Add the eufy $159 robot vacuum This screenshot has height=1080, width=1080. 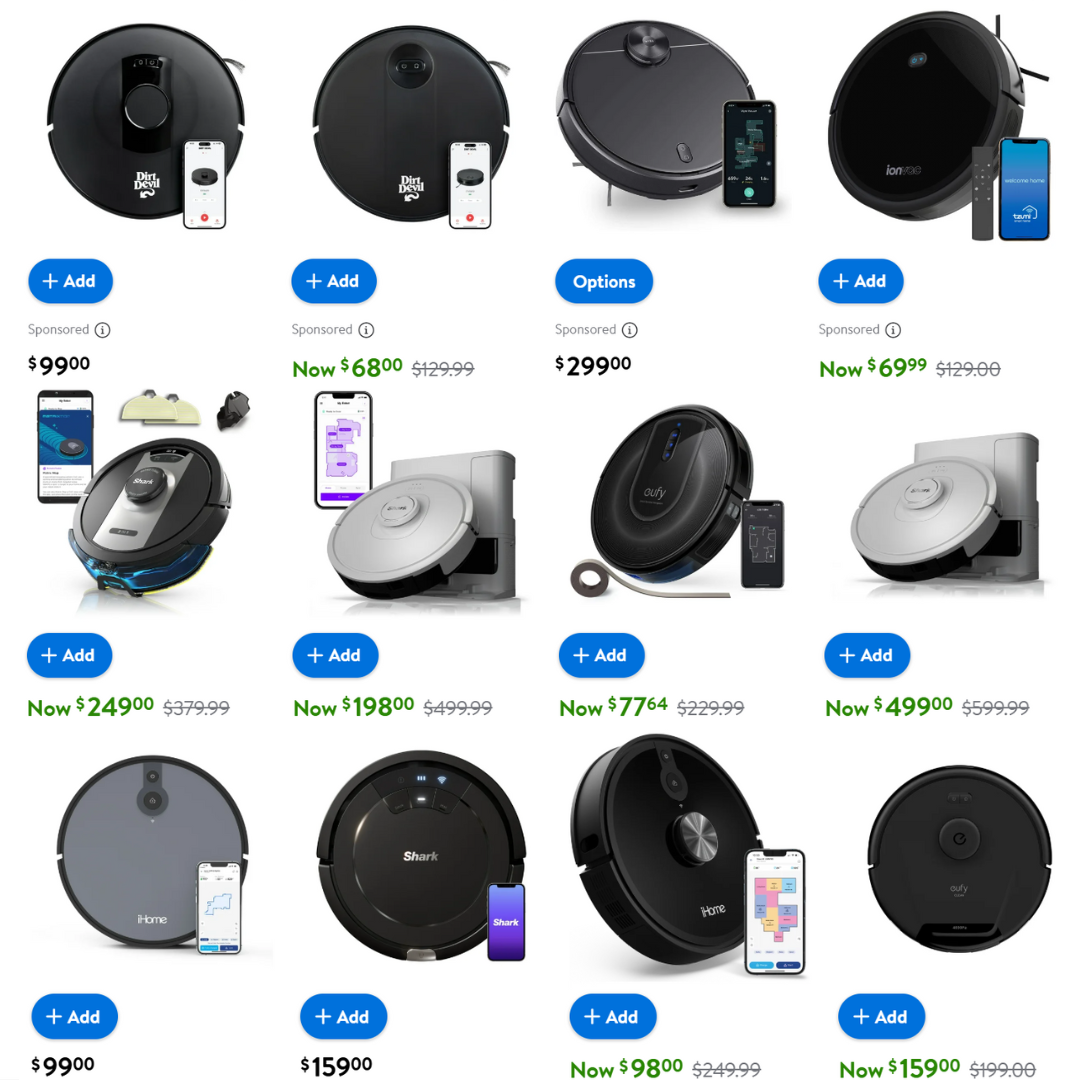(881, 1016)
